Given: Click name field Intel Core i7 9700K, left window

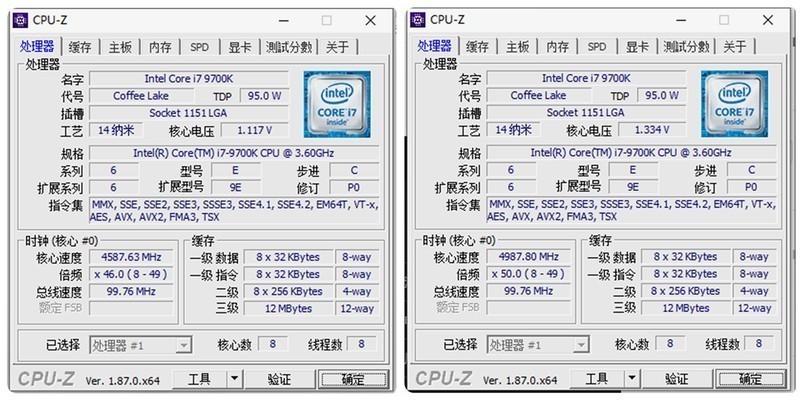Looking at the screenshot, I should tap(189, 79).
